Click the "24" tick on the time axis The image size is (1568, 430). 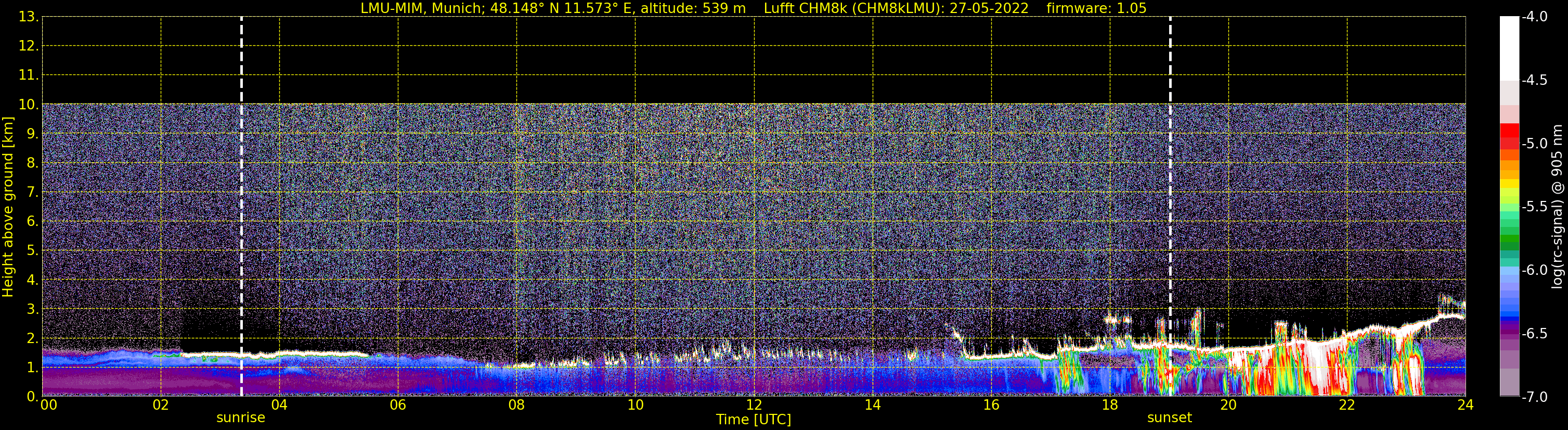click(x=1466, y=405)
